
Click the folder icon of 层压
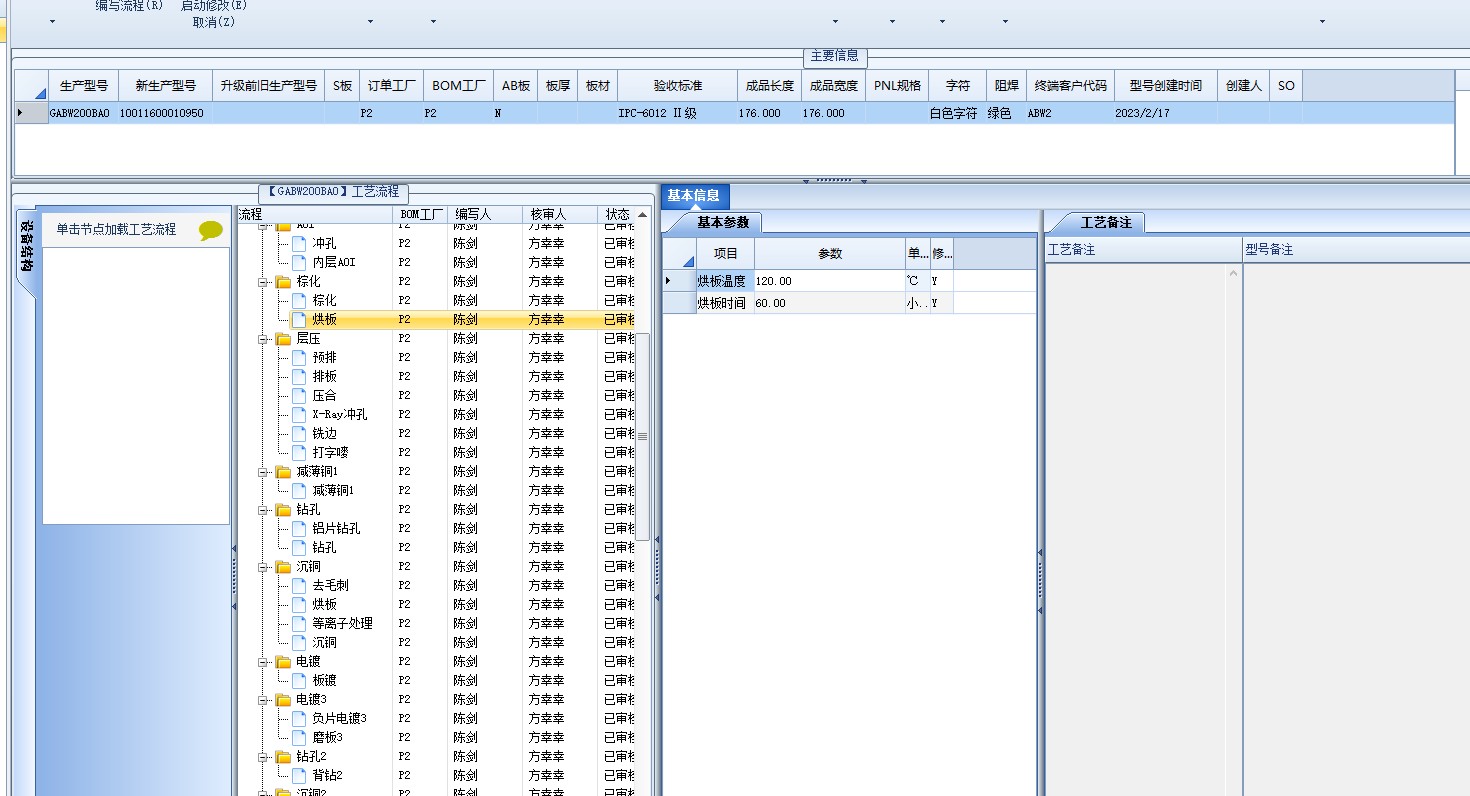[283, 339]
